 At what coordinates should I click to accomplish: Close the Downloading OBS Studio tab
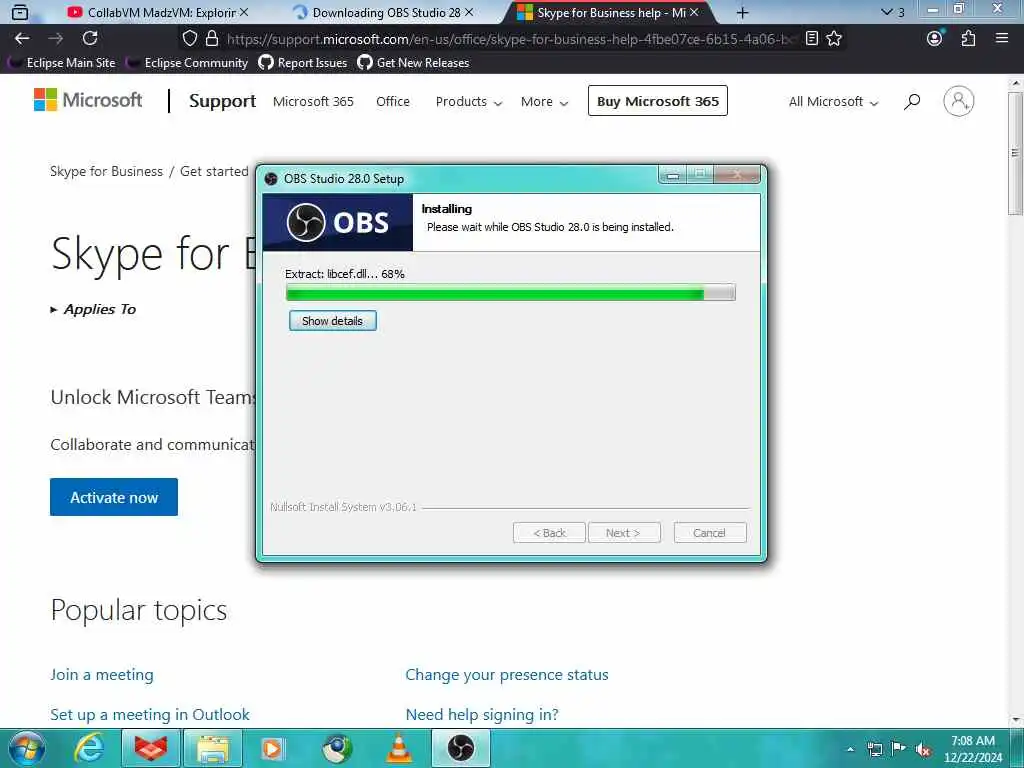pyautogui.click(x=469, y=12)
